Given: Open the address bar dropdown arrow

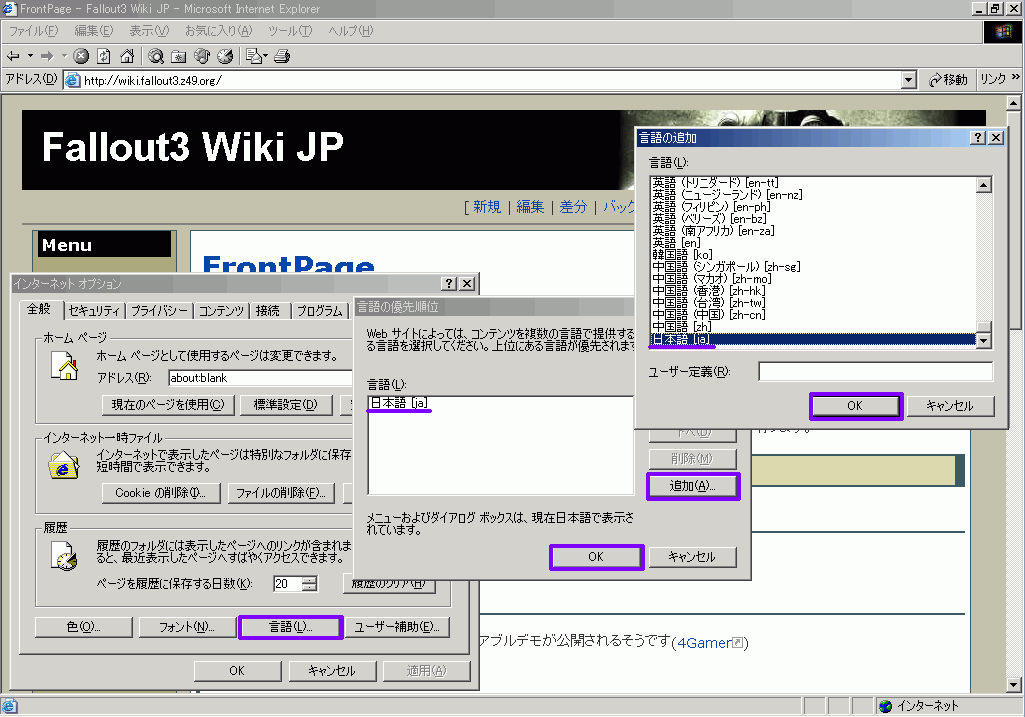Looking at the screenshot, I should [x=908, y=80].
